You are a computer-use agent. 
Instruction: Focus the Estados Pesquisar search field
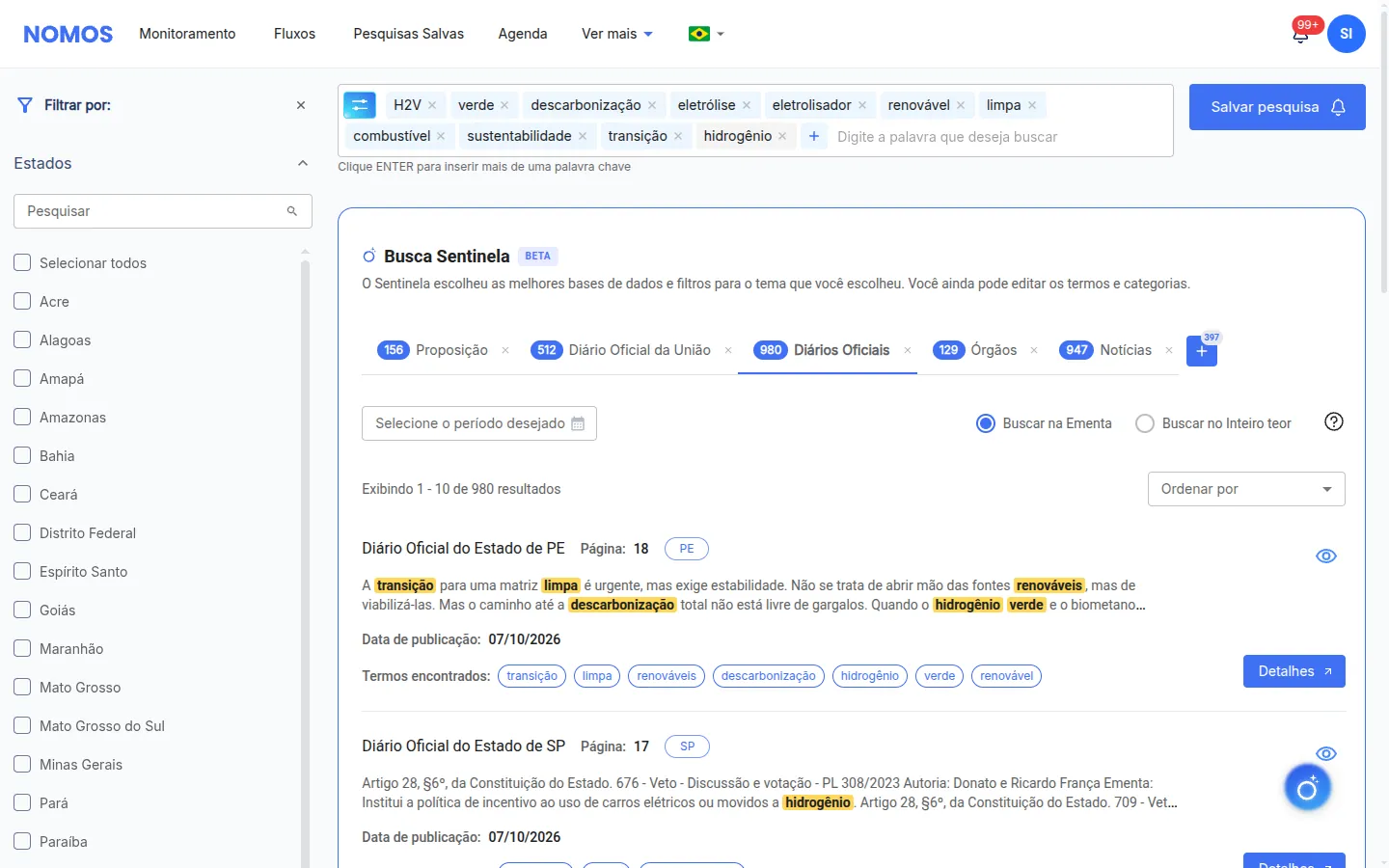[163, 211]
